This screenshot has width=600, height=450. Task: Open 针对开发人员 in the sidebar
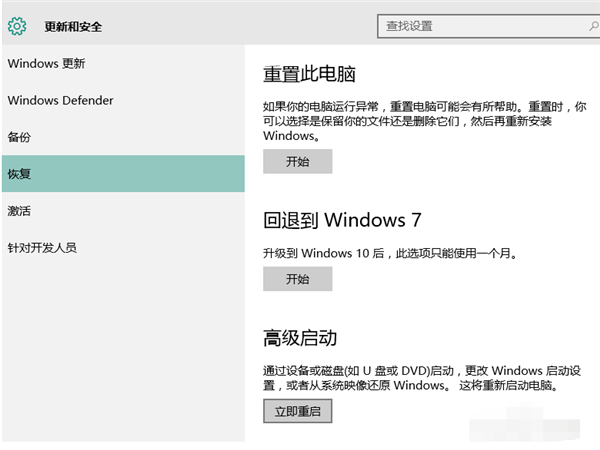click(41, 247)
